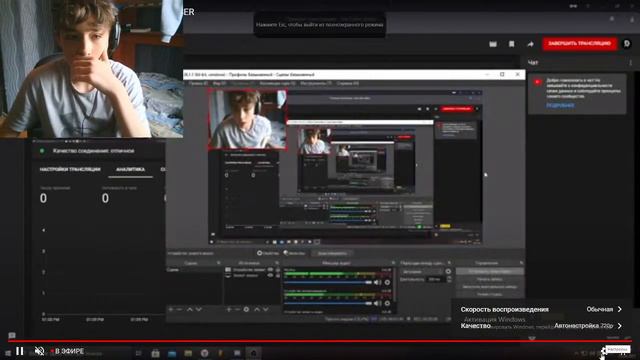This screenshot has width=640, height=360.
Task: Open Properties button above OBS docks
Action: pyautogui.click(x=268, y=253)
